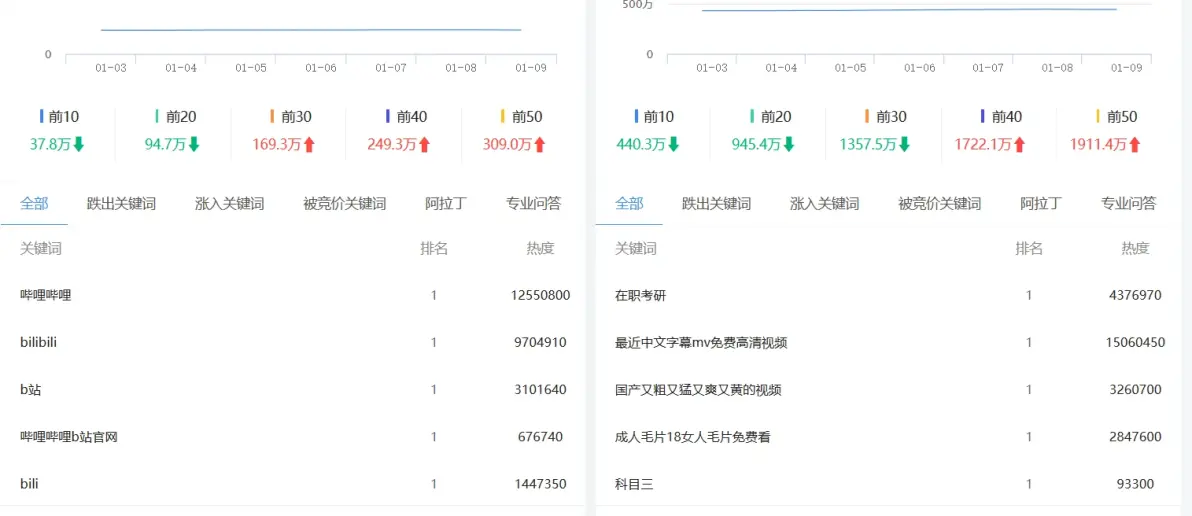Click heat value 1447350
1192x516 pixels.
541,484
